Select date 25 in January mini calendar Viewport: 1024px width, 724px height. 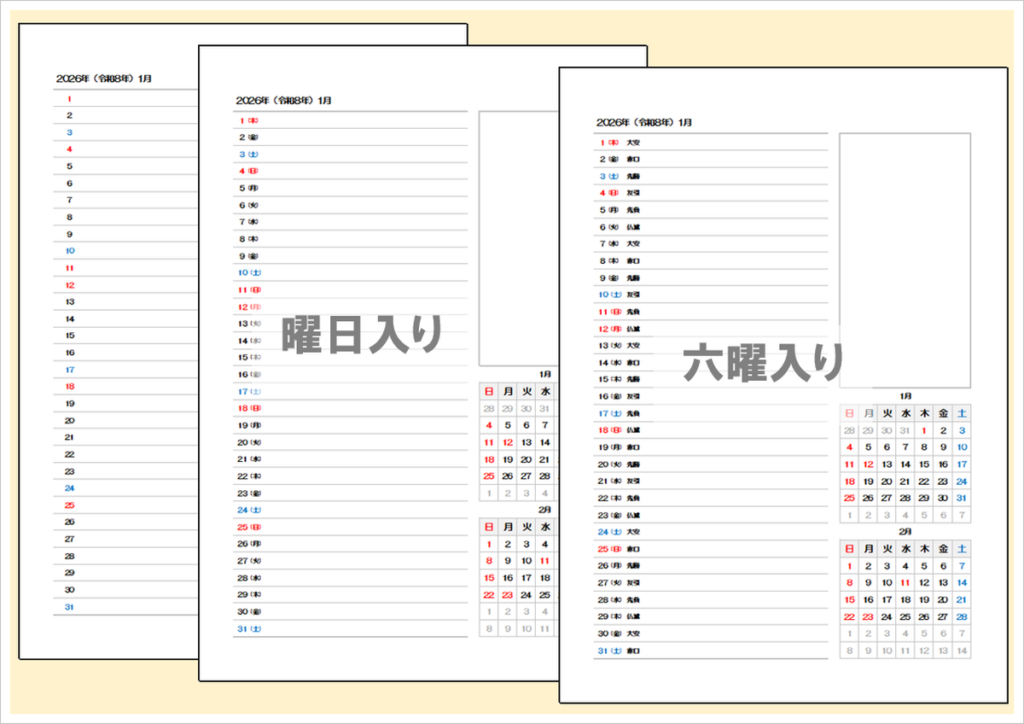(850, 496)
